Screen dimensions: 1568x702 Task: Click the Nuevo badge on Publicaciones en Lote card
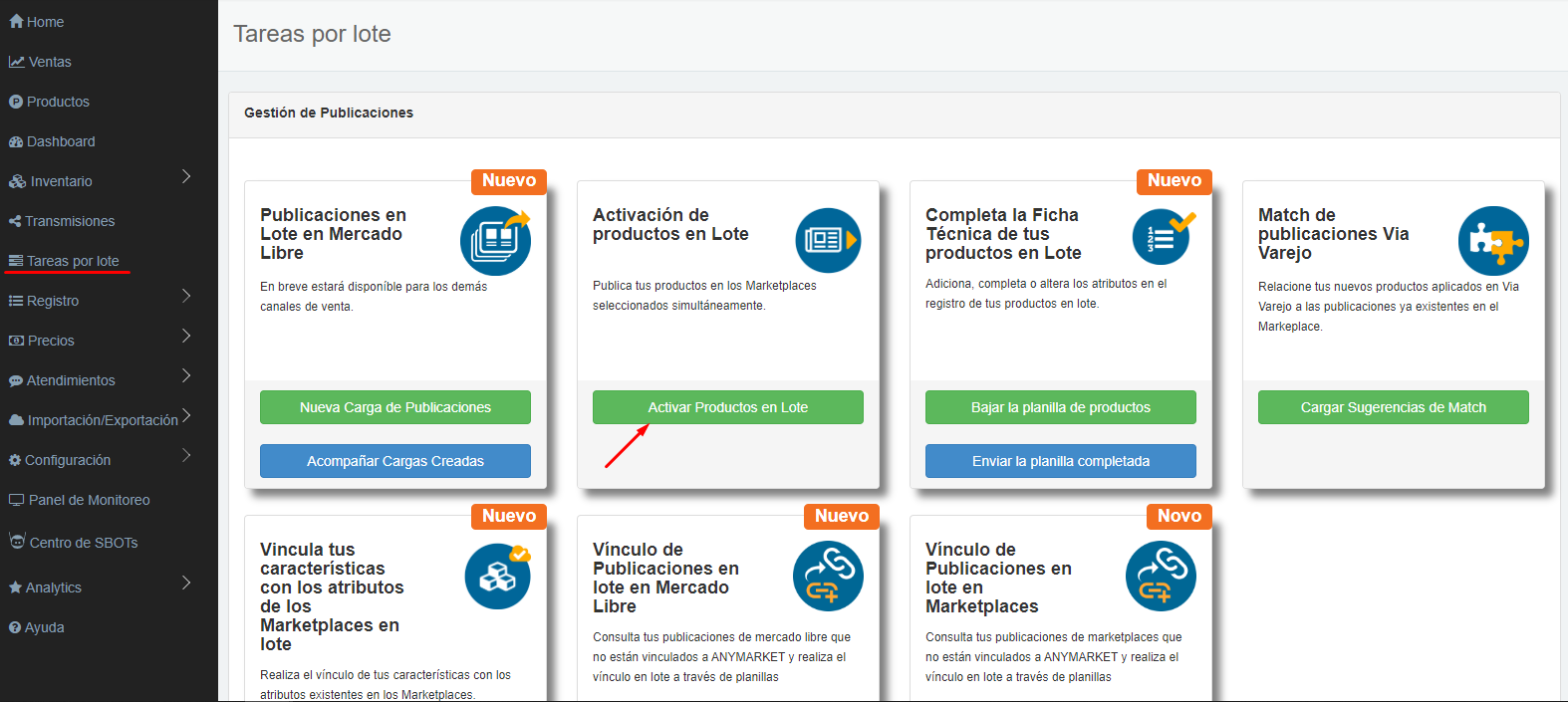(x=509, y=181)
